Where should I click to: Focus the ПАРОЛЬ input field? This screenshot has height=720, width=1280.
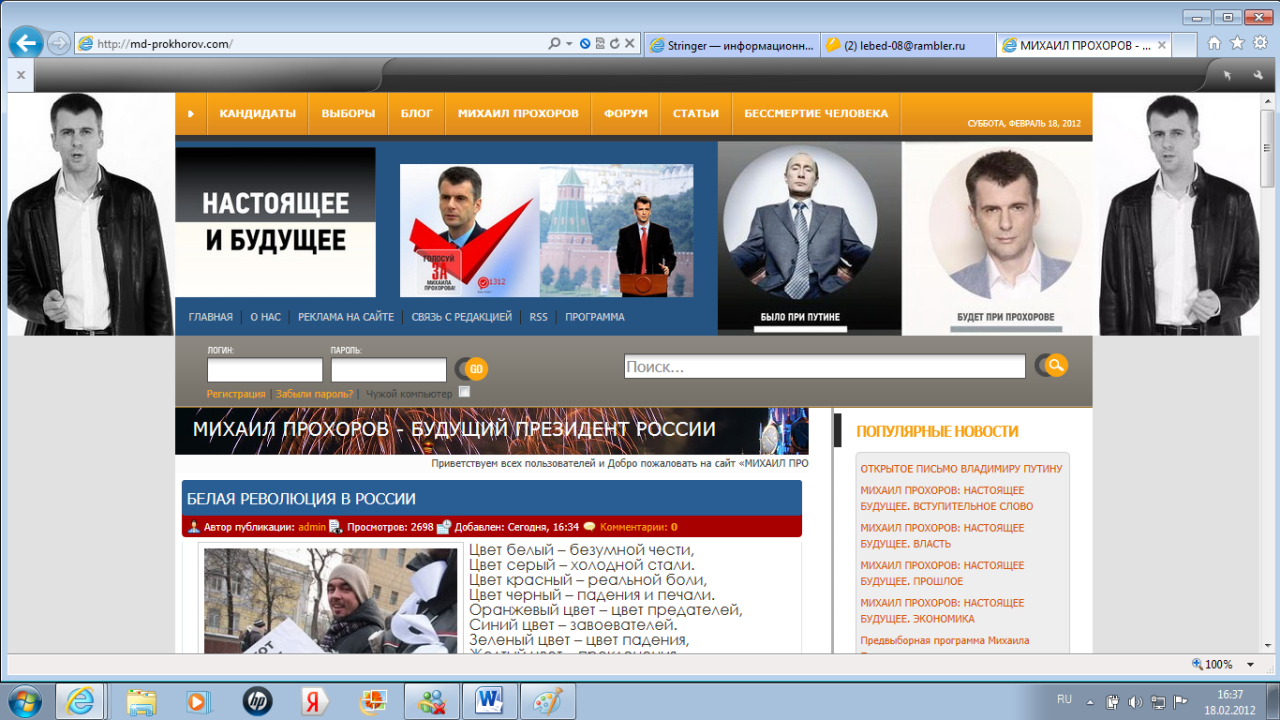tap(389, 370)
